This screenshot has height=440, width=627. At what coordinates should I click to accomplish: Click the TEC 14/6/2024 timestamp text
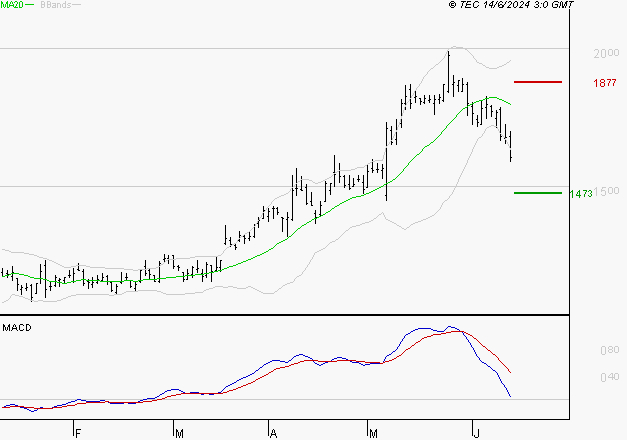coord(511,5)
